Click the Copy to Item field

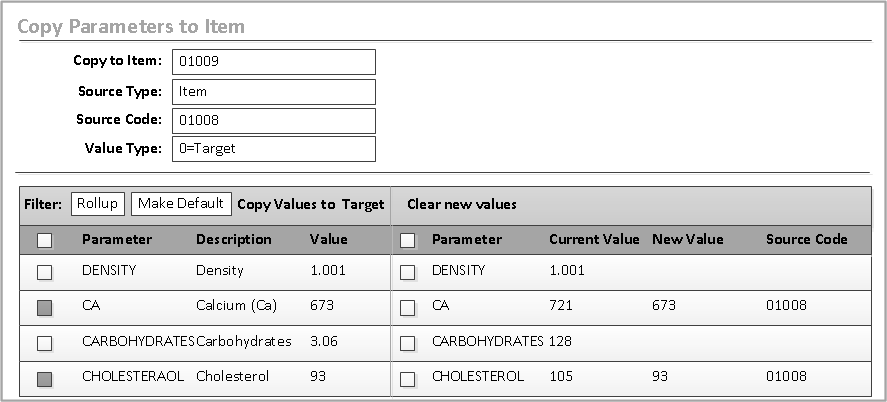click(273, 62)
